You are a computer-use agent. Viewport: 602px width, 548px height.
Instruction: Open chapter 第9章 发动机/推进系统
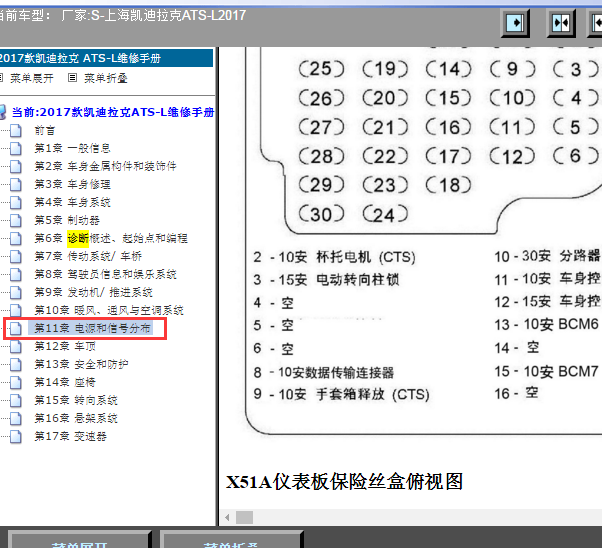tap(94, 292)
